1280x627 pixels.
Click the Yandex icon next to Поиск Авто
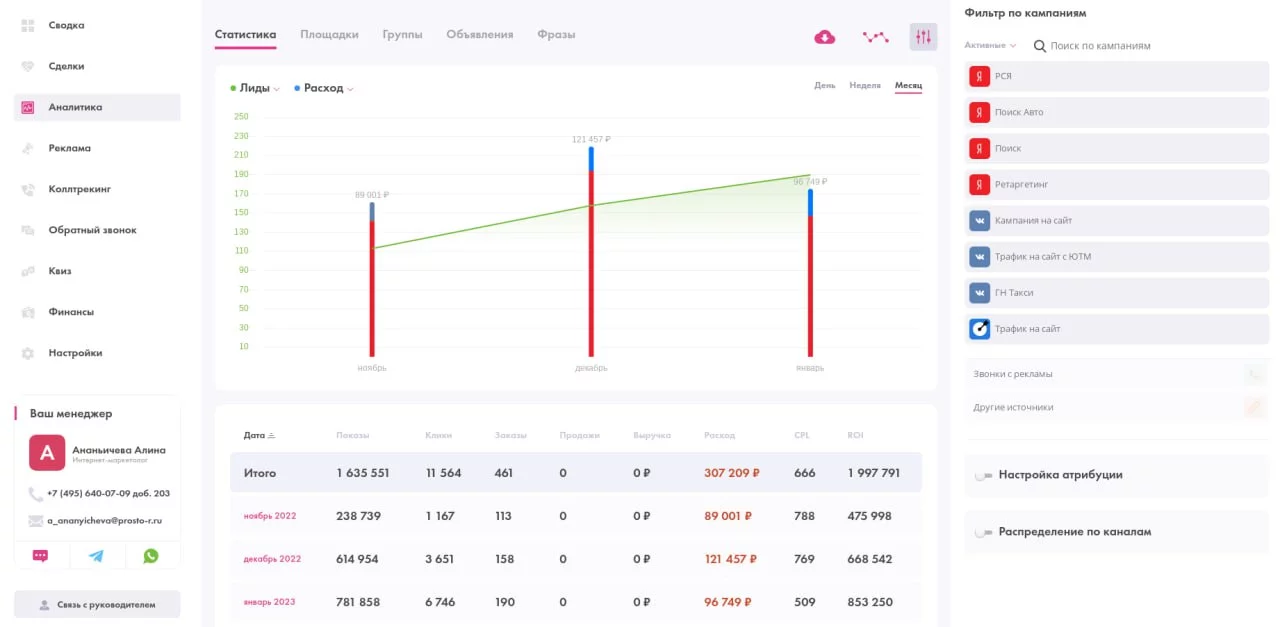pos(979,112)
